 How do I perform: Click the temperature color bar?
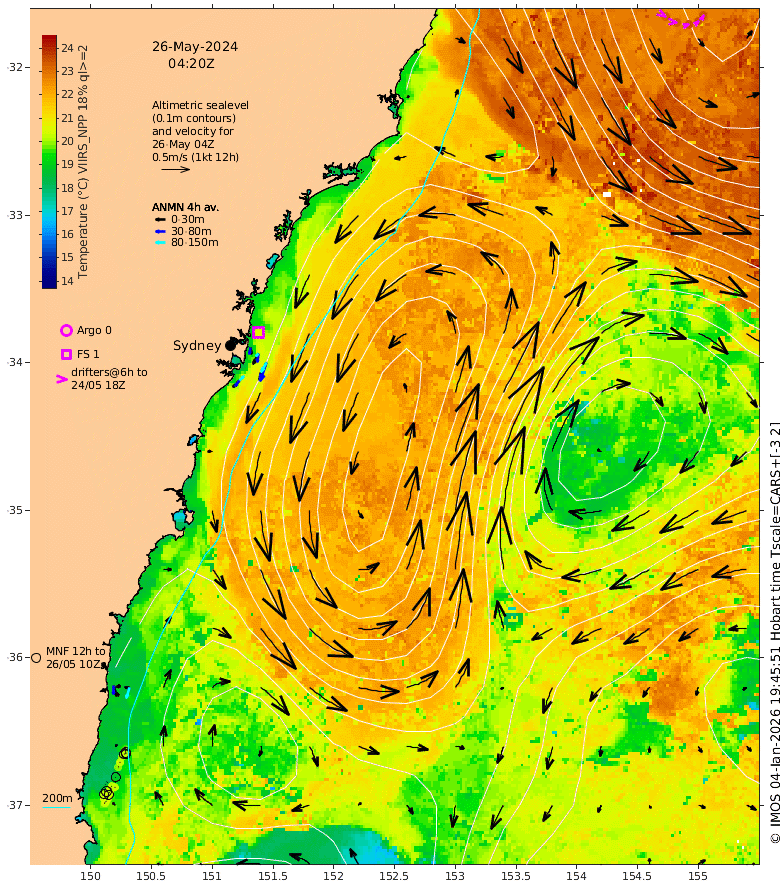click(49, 162)
